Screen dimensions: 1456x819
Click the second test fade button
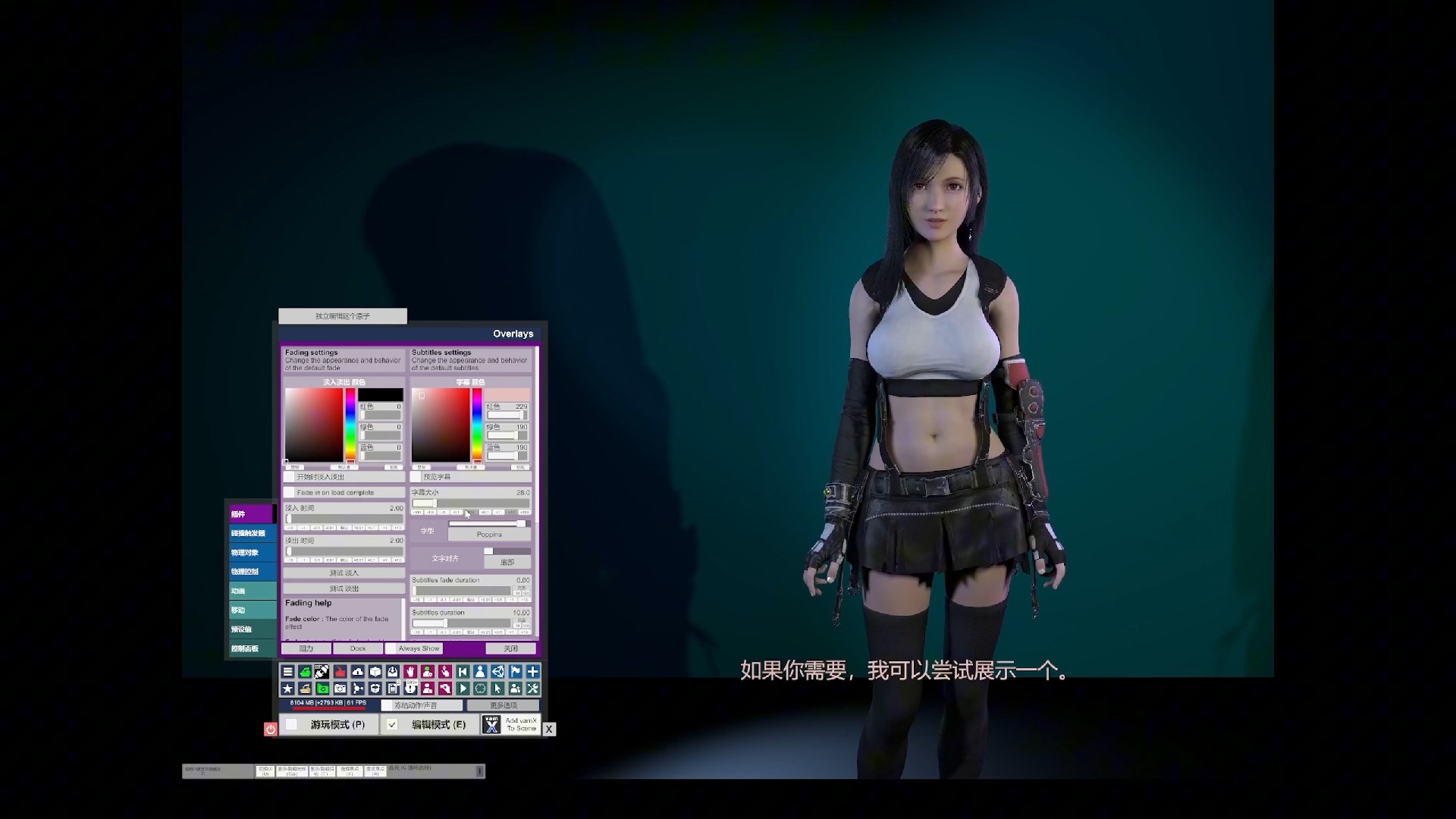coord(344,588)
